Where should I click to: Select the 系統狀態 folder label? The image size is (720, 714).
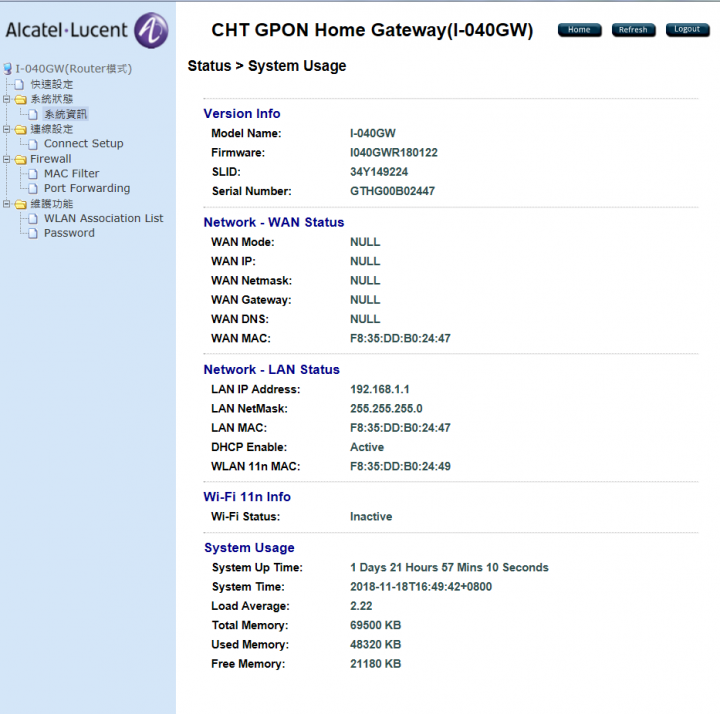pyautogui.click(x=51, y=99)
